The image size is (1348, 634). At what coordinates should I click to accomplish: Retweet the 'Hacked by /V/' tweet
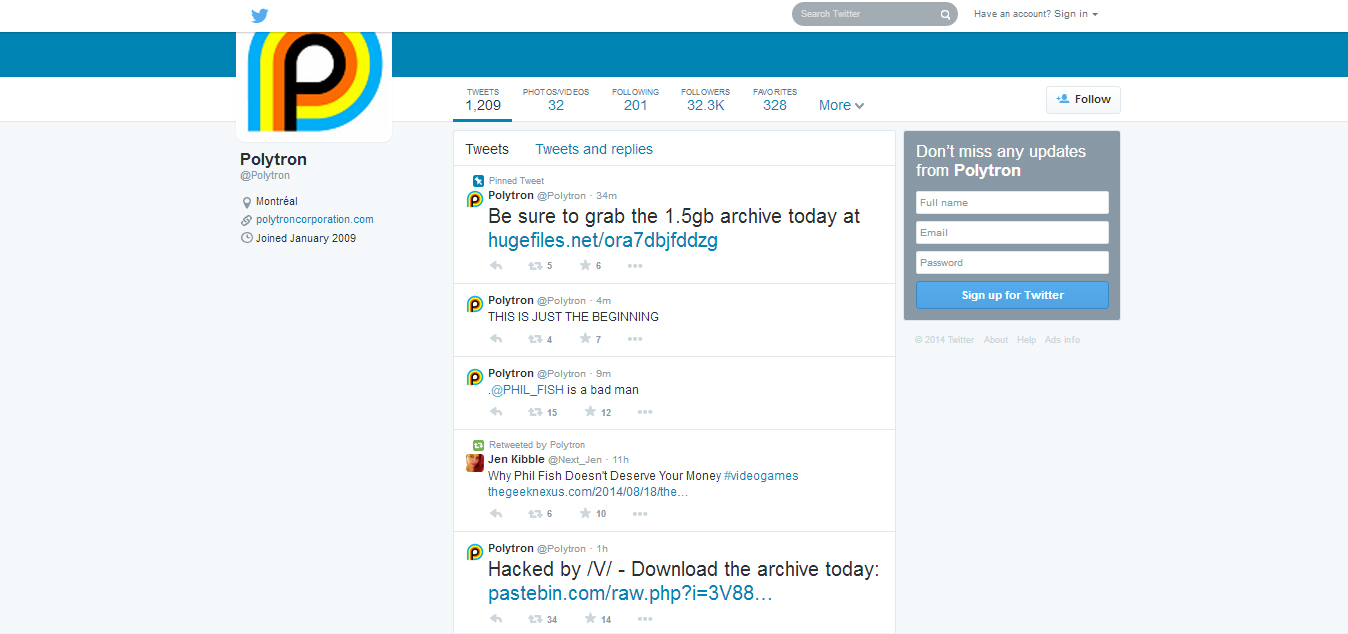535,619
